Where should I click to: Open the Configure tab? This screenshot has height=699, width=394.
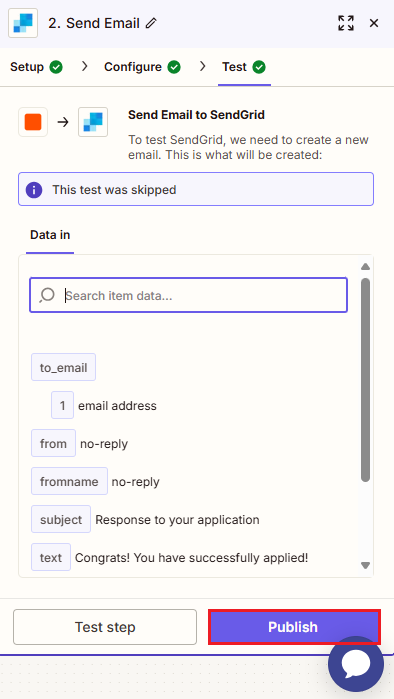pyautogui.click(x=142, y=67)
